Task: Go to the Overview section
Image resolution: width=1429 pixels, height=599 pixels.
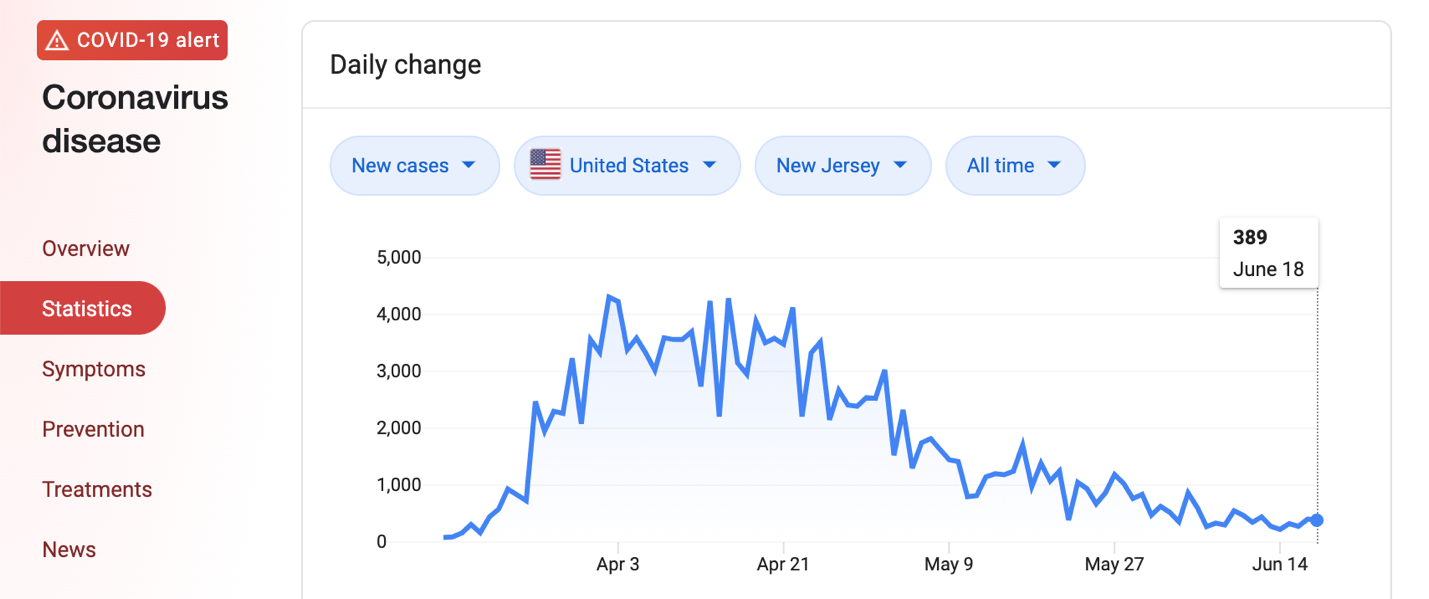Action: pos(86,249)
